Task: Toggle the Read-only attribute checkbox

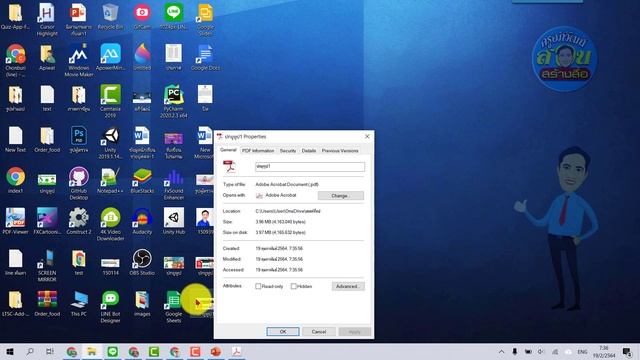Action: 258,287
